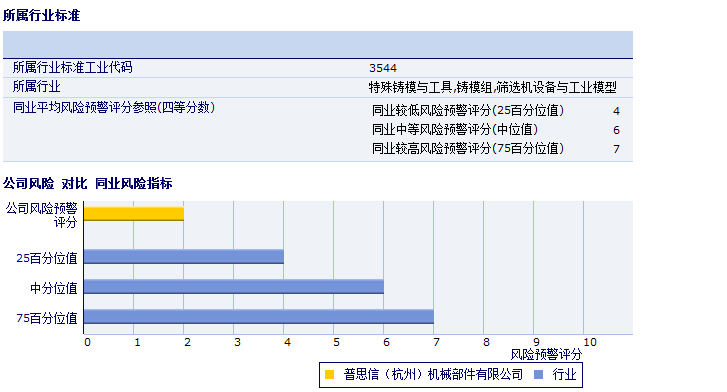Click the 行业 legend label
The image size is (727, 392).
coord(564,374)
